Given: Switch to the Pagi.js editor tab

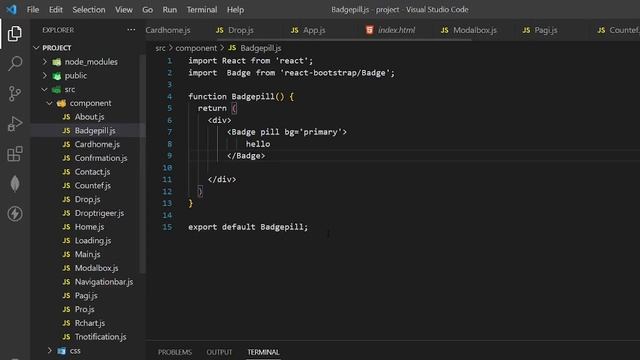Looking at the screenshot, I should point(545,30).
